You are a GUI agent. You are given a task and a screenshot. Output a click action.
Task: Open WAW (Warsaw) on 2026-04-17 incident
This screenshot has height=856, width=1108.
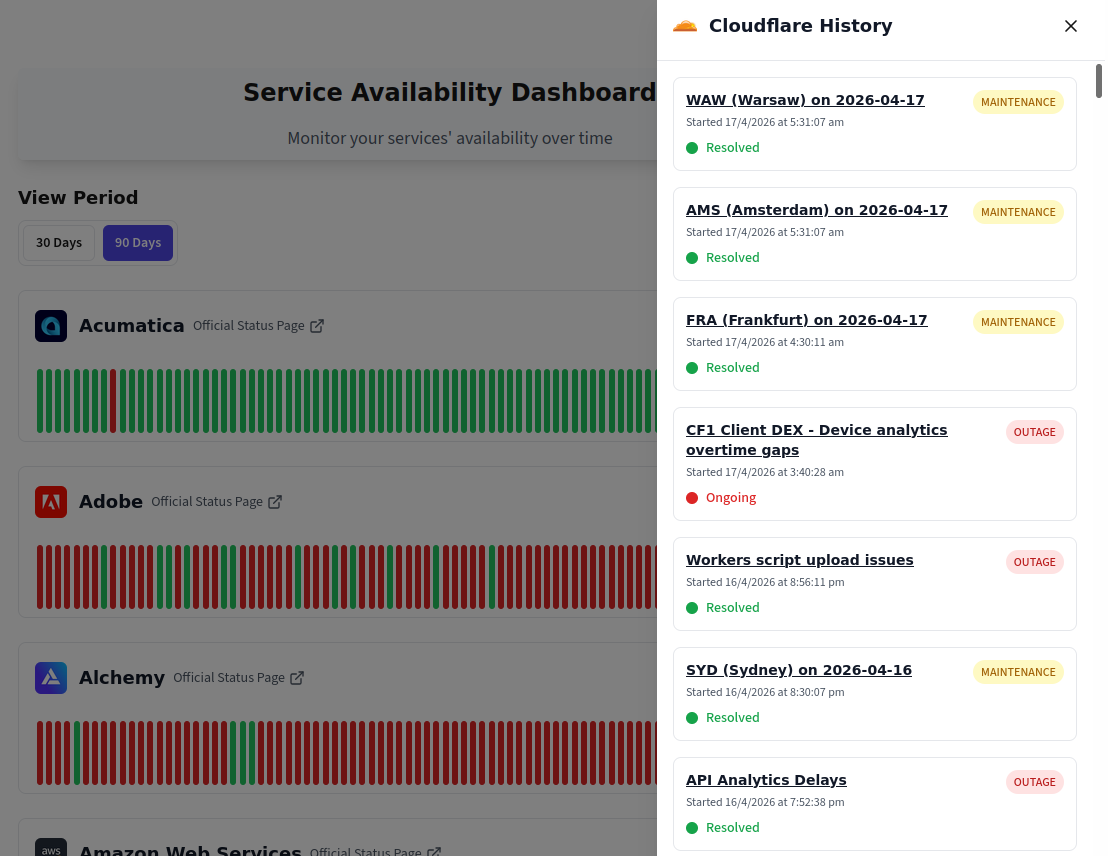pos(805,100)
